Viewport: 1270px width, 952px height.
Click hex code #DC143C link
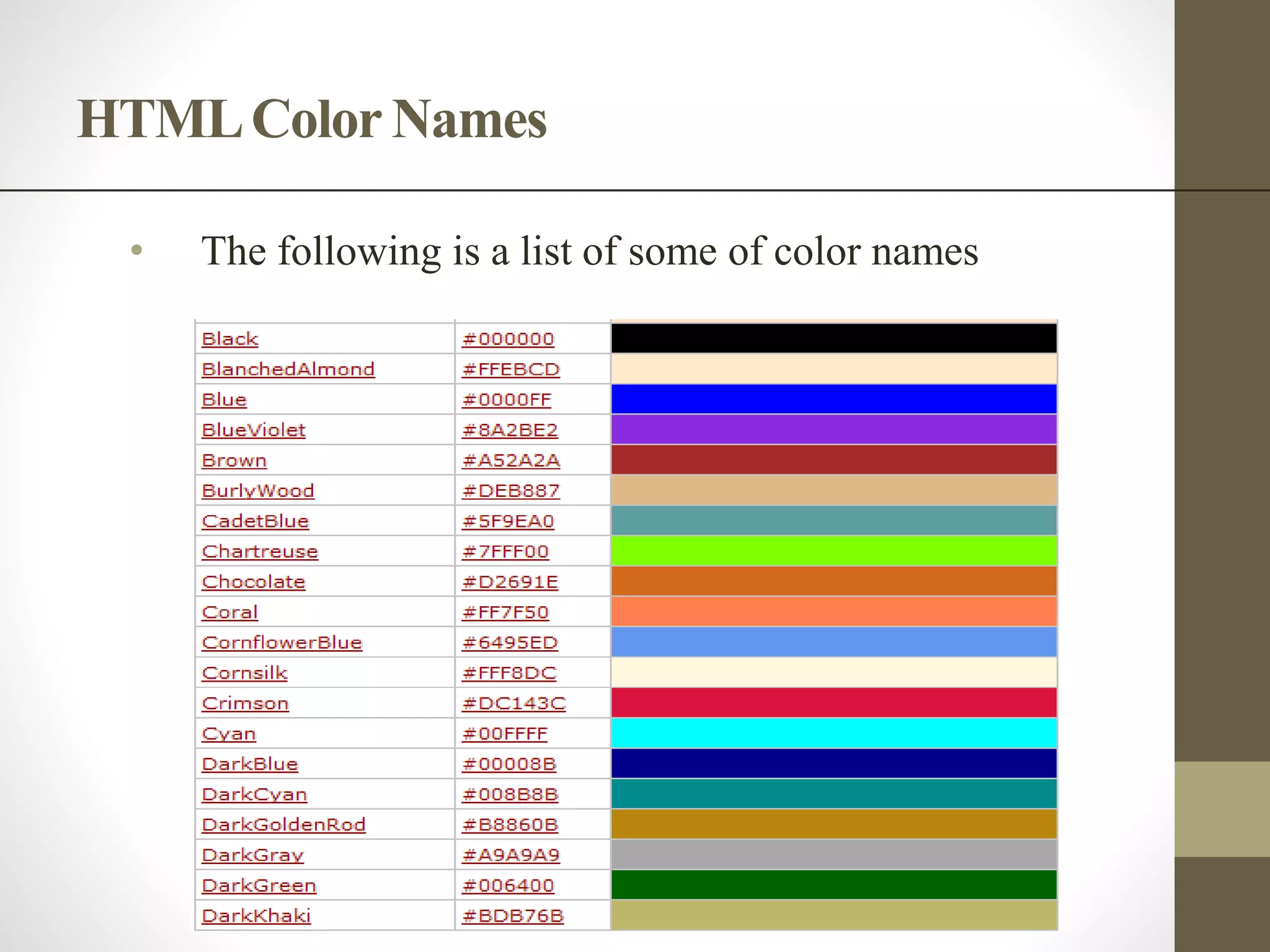(514, 703)
